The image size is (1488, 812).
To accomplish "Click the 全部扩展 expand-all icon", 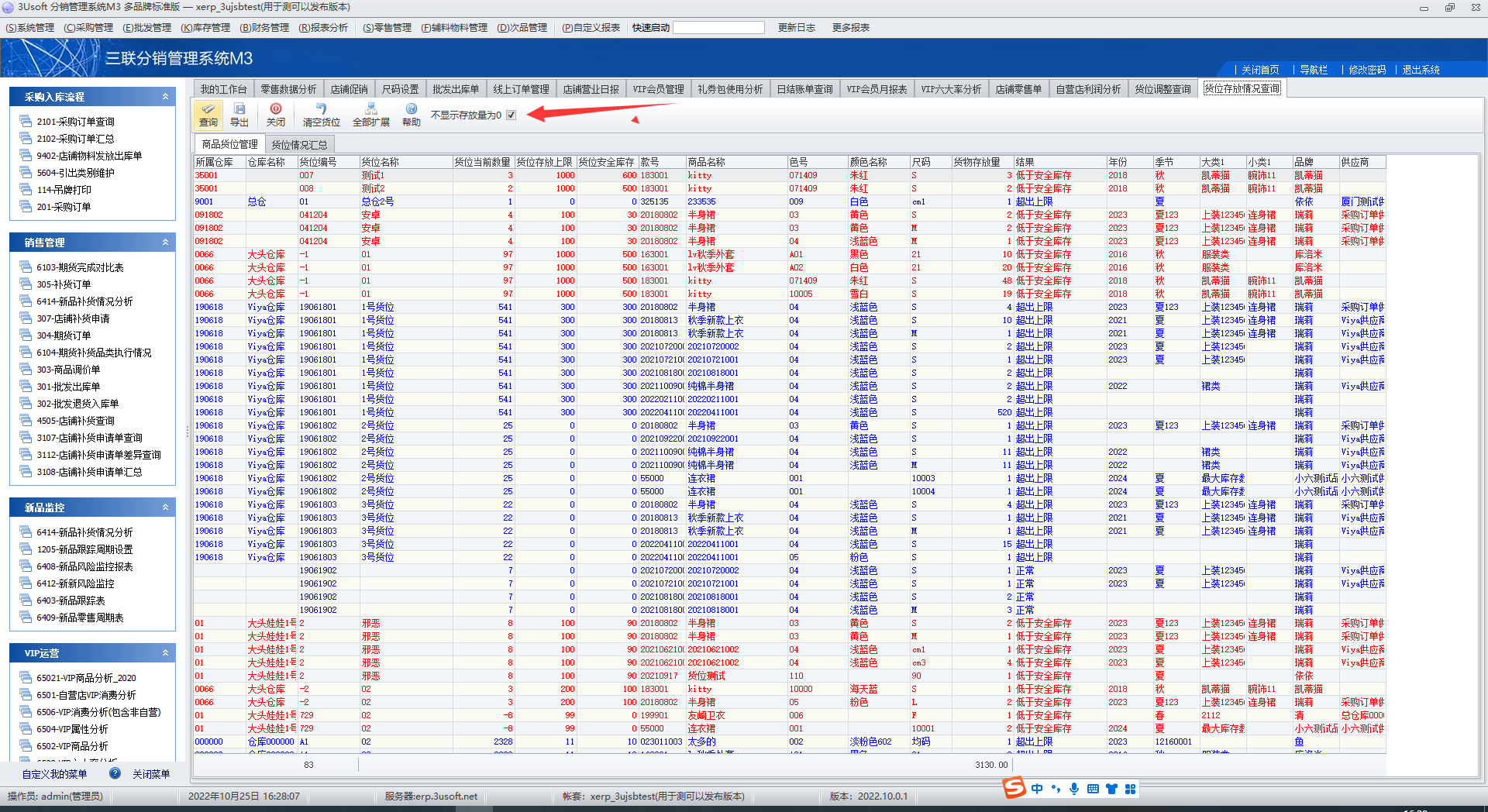I will pos(370,115).
